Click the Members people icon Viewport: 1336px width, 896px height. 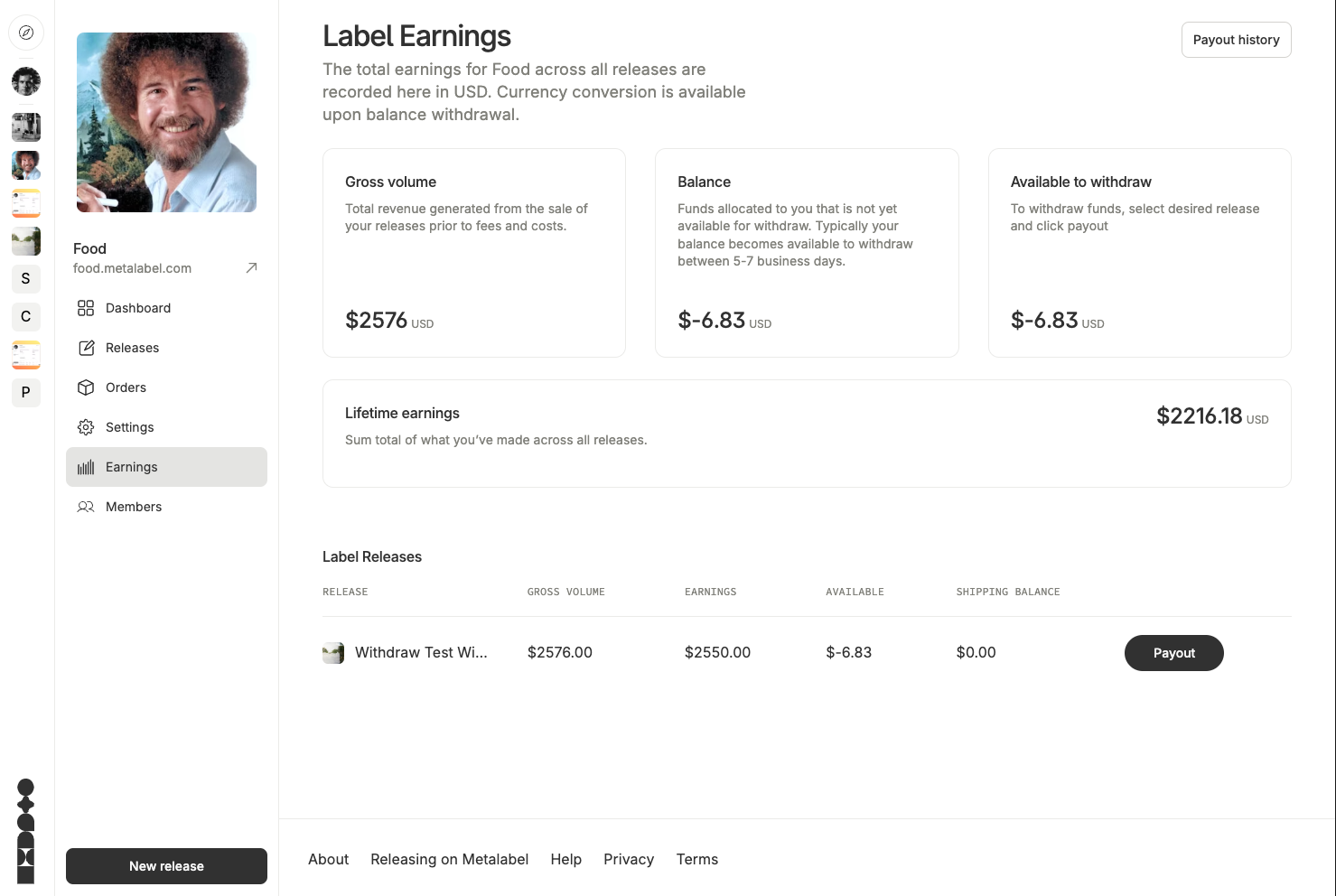coord(86,507)
